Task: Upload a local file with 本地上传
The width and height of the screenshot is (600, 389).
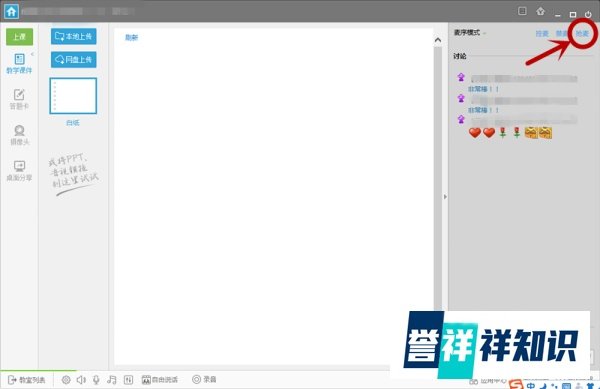Action: pos(73,36)
